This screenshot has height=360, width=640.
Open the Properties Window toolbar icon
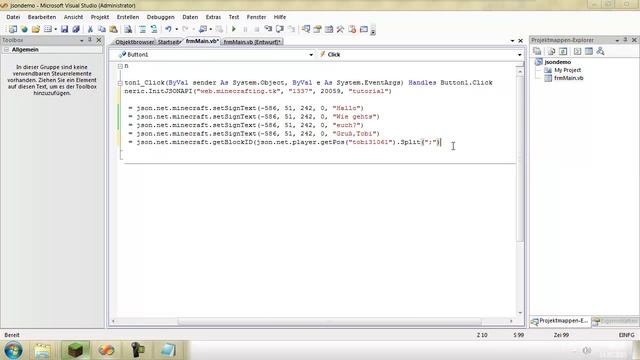click(317, 29)
